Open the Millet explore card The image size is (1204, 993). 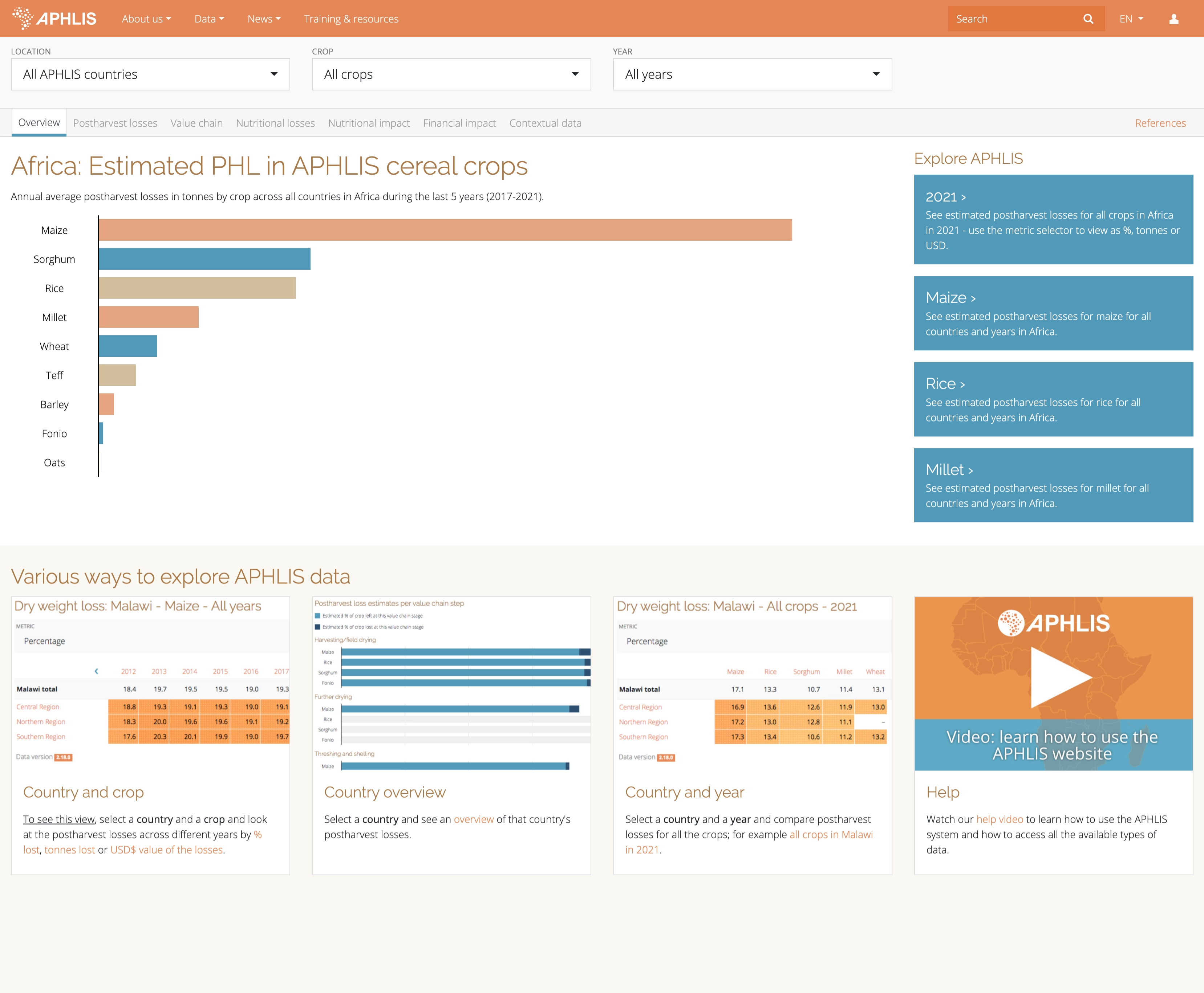(1053, 485)
